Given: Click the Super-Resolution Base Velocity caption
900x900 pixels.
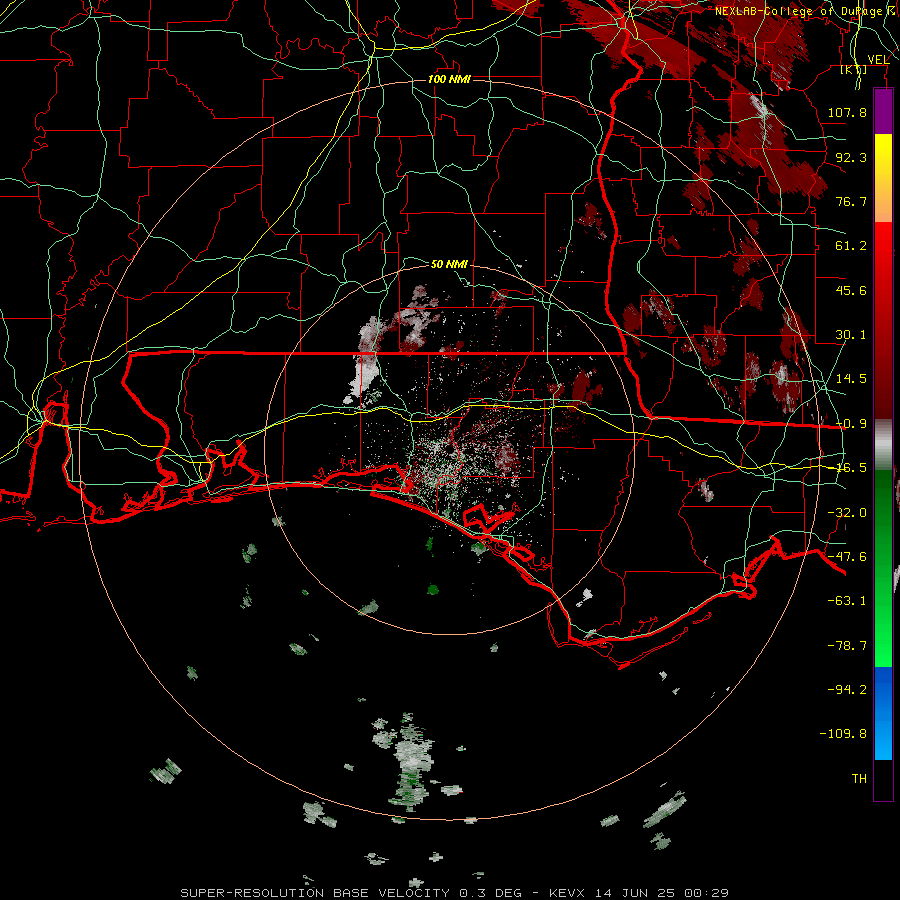Looking at the screenshot, I should [455, 893].
